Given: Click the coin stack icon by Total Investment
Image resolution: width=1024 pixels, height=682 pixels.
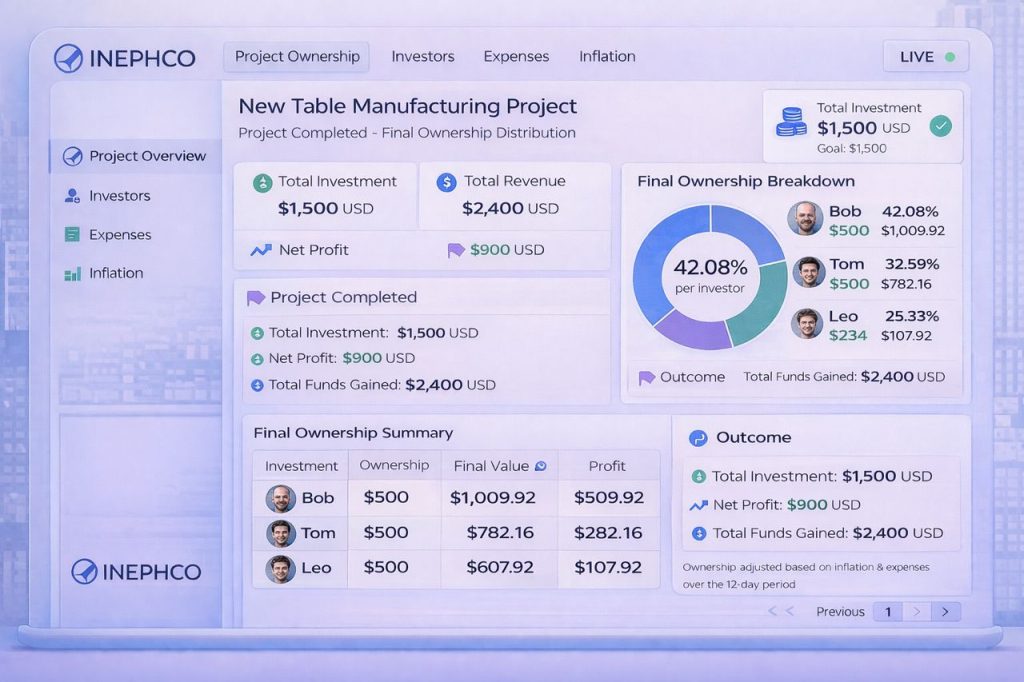Looking at the screenshot, I should (x=791, y=123).
